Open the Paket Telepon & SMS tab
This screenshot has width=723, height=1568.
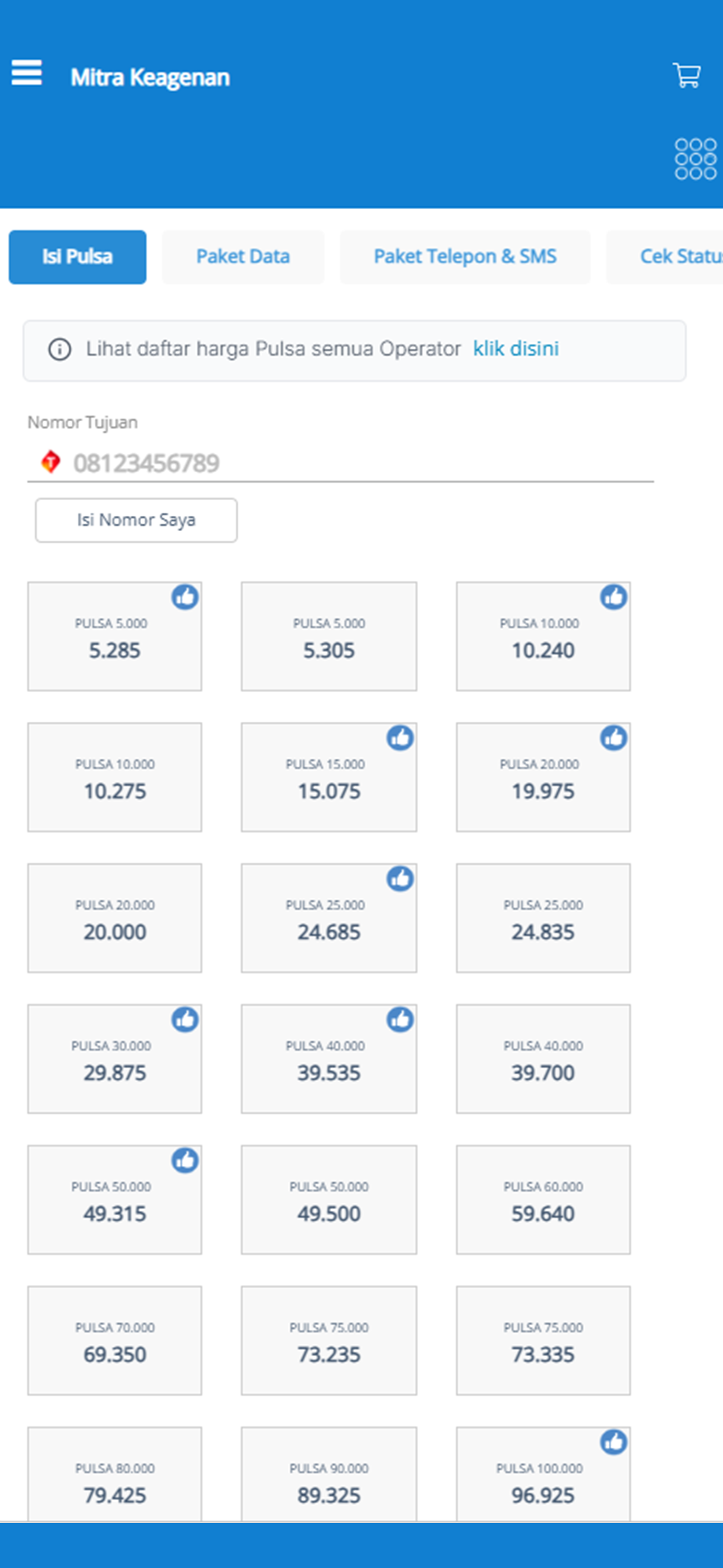click(465, 257)
